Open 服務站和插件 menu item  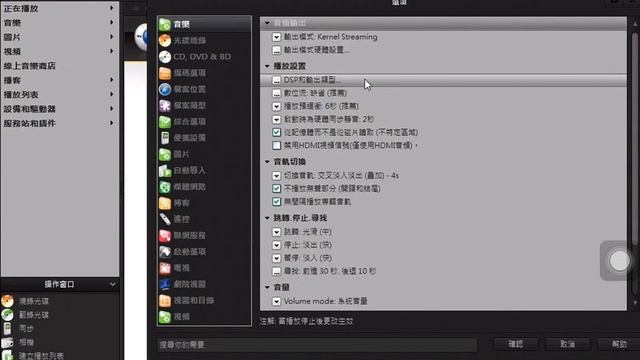60,123
